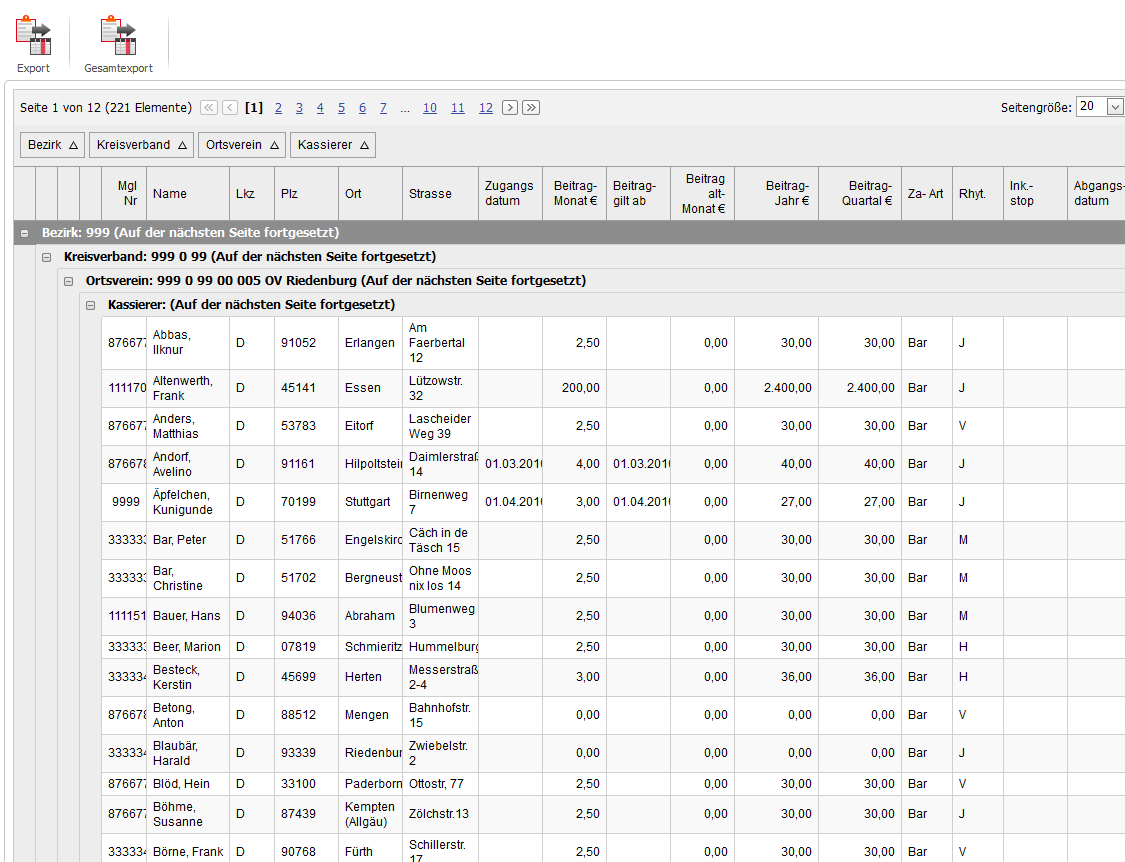
Task: Click the Beitrag-Quartal € column header
Action: pyautogui.click(x=860, y=194)
